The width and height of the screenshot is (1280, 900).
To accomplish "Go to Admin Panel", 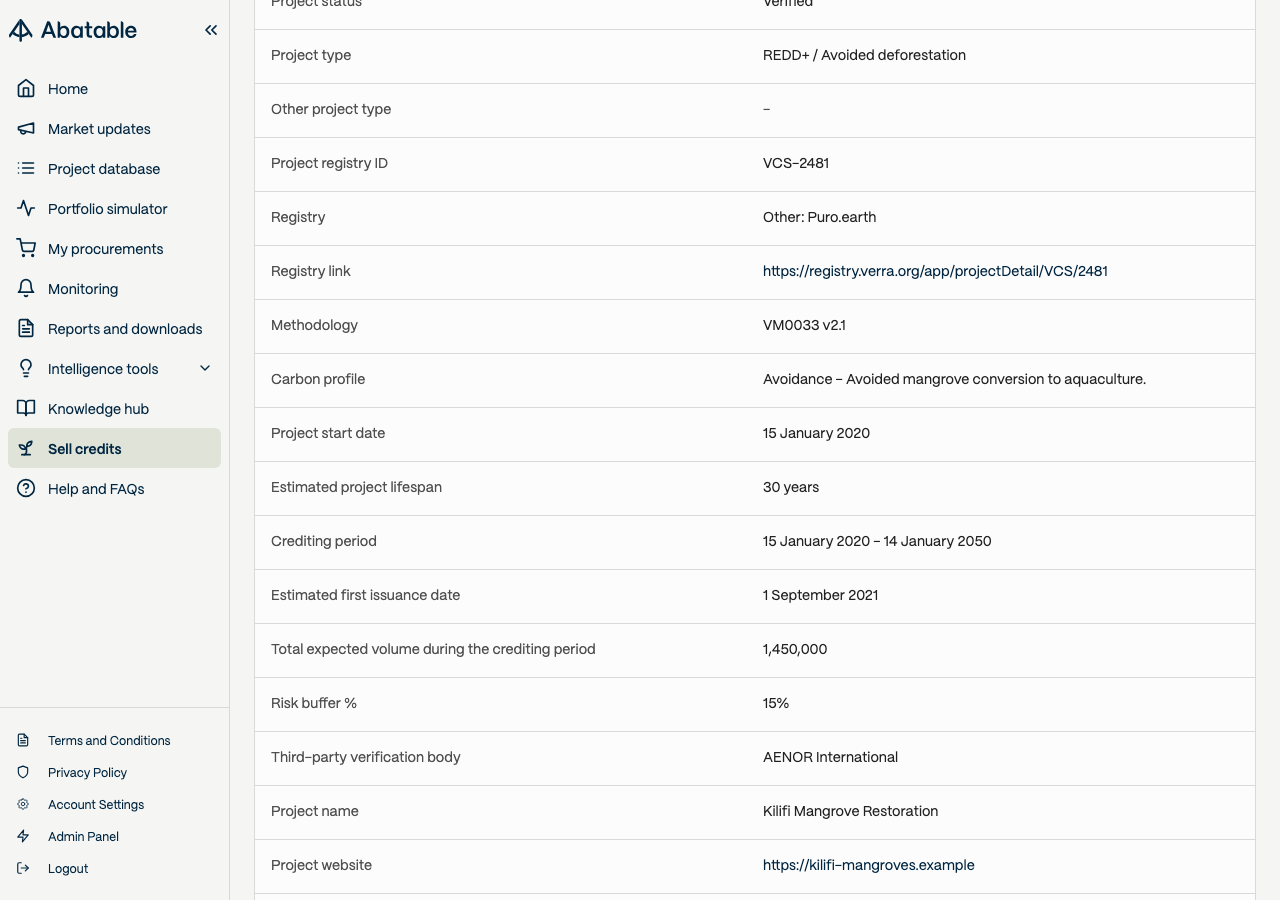I will tap(83, 837).
